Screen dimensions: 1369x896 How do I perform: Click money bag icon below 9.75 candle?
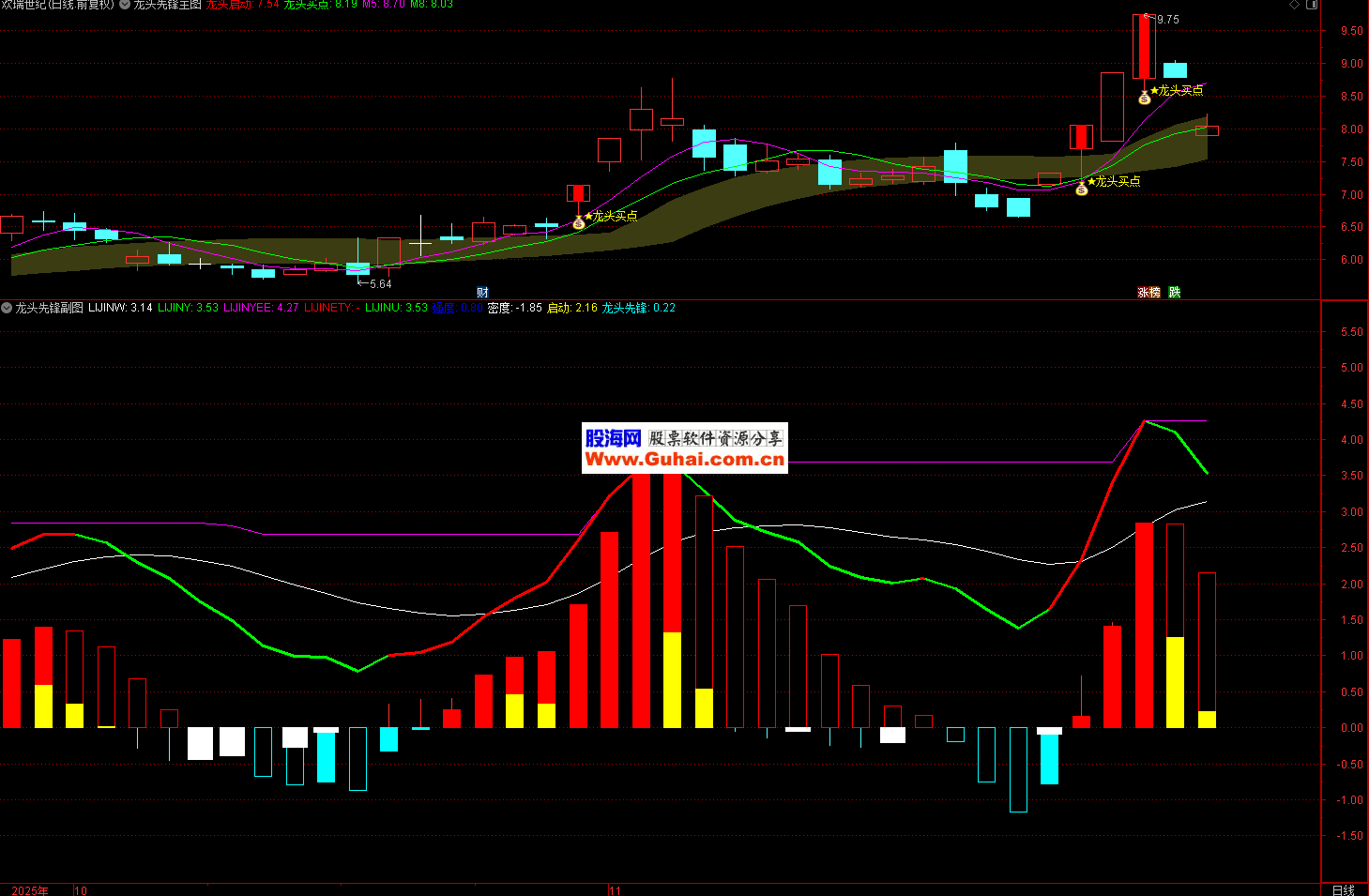[x=1144, y=98]
